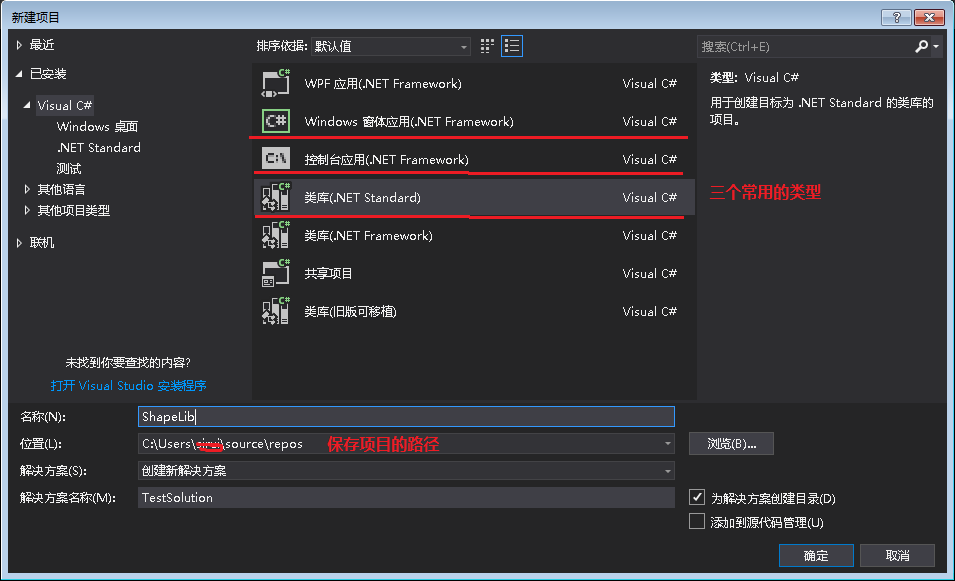Open the 位置 path dropdown arrow

(668, 444)
